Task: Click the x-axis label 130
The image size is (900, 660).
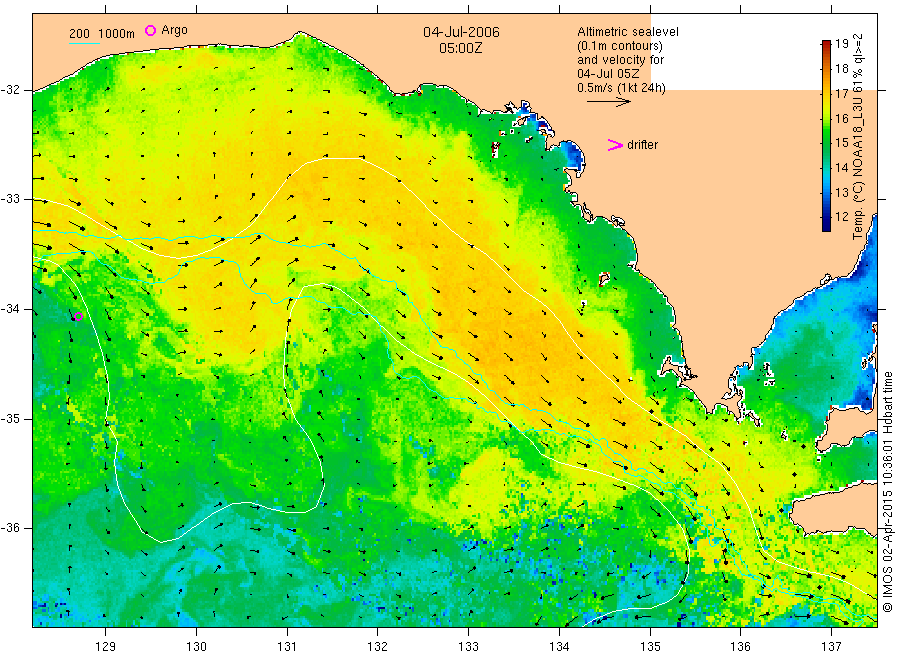Action: click(196, 646)
